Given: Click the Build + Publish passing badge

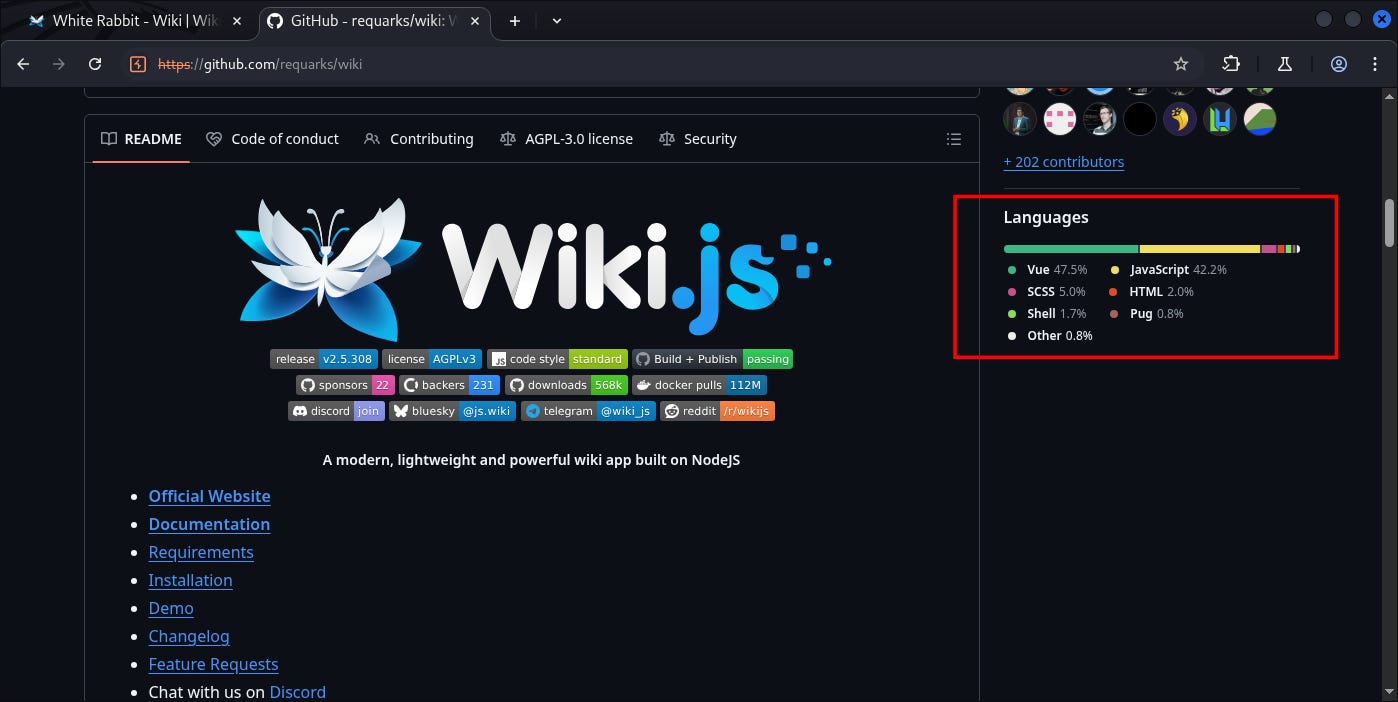Looking at the screenshot, I should pyautogui.click(x=713, y=359).
